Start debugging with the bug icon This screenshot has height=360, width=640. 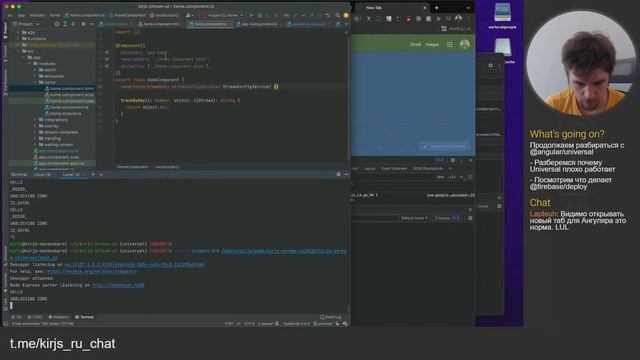(x=260, y=15)
